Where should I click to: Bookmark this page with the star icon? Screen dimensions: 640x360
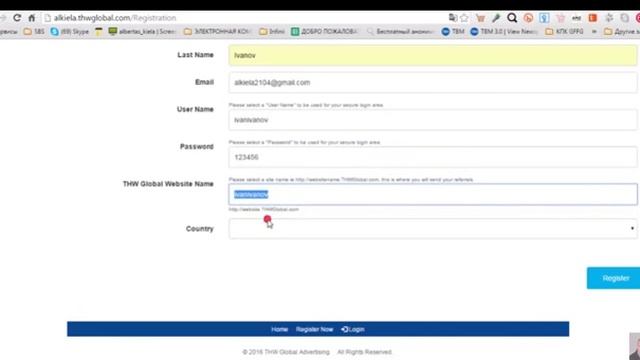pyautogui.click(x=464, y=18)
